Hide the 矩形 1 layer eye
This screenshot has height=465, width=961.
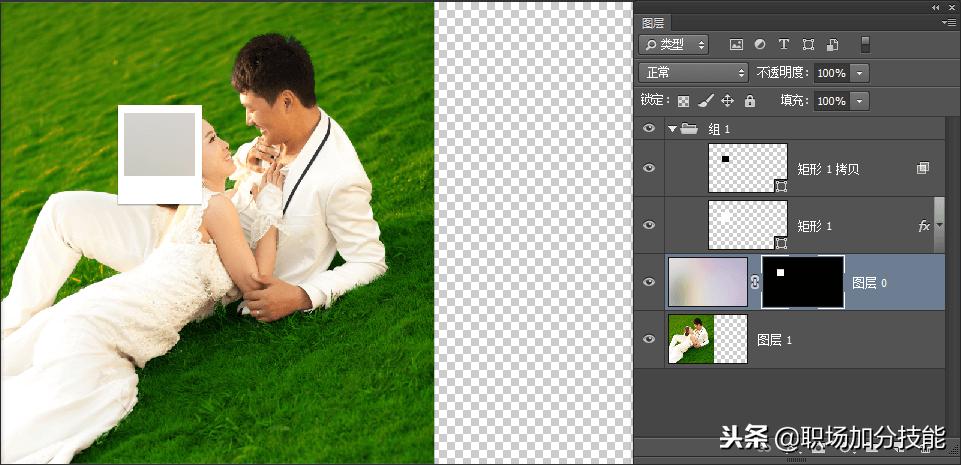(649, 225)
